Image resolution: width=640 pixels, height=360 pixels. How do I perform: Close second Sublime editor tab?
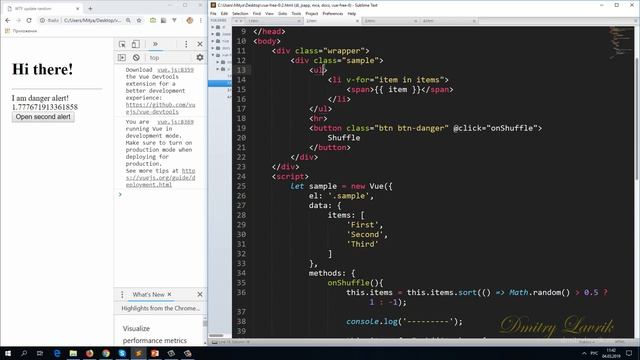pos(358,21)
